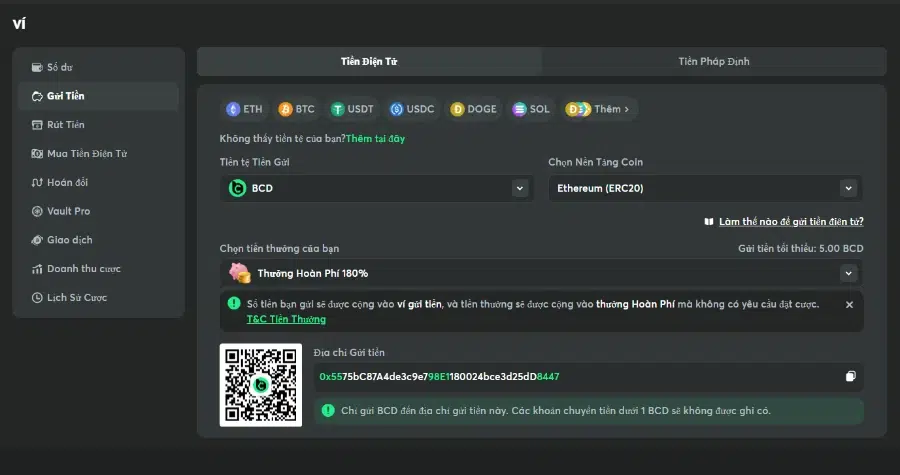This screenshot has width=900, height=475.
Task: Click the deposit QR code image
Action: (x=261, y=385)
